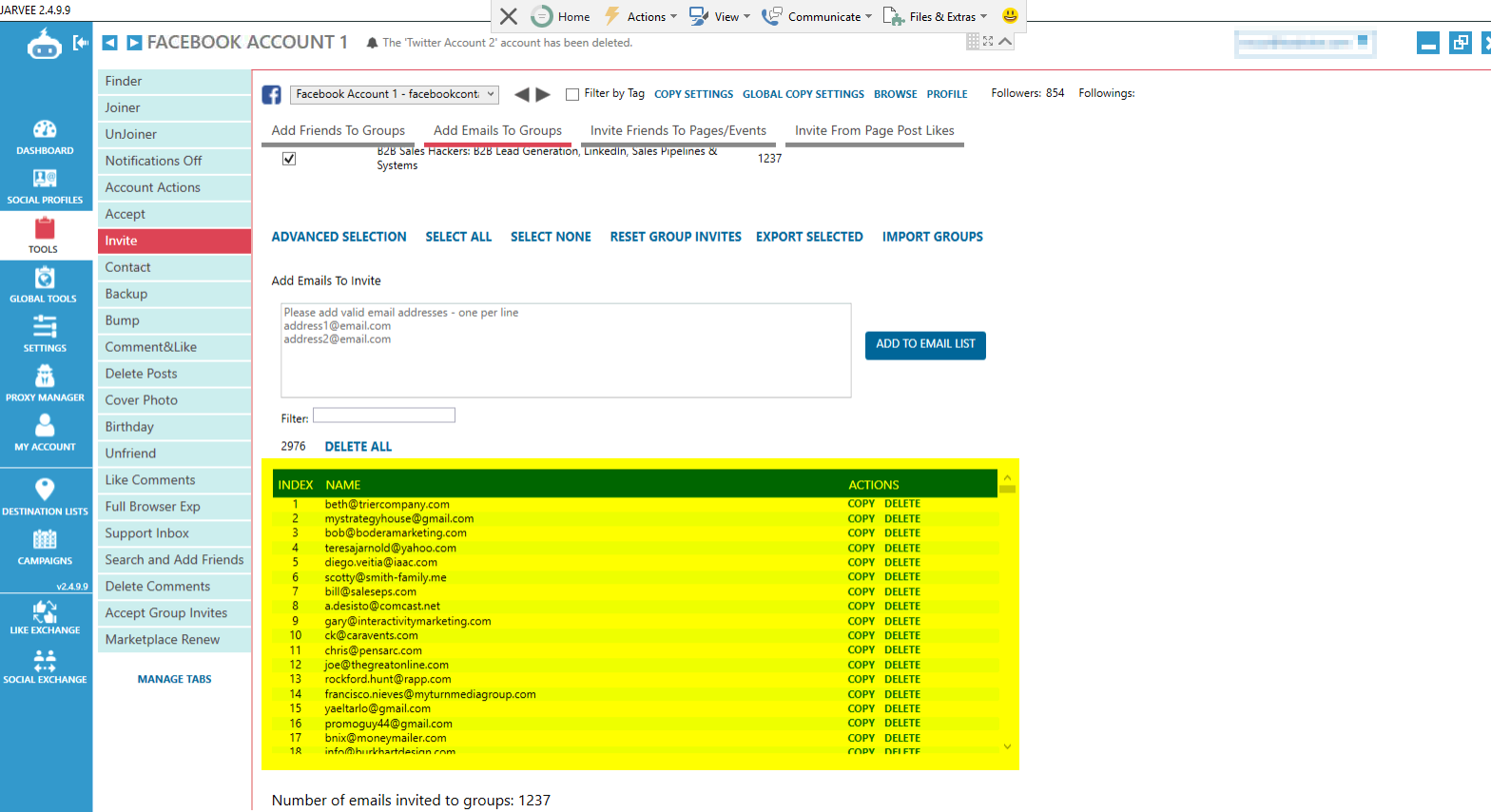This screenshot has height=812, width=1491.
Task: Click EXPORT SELECTED link
Action: 809,237
